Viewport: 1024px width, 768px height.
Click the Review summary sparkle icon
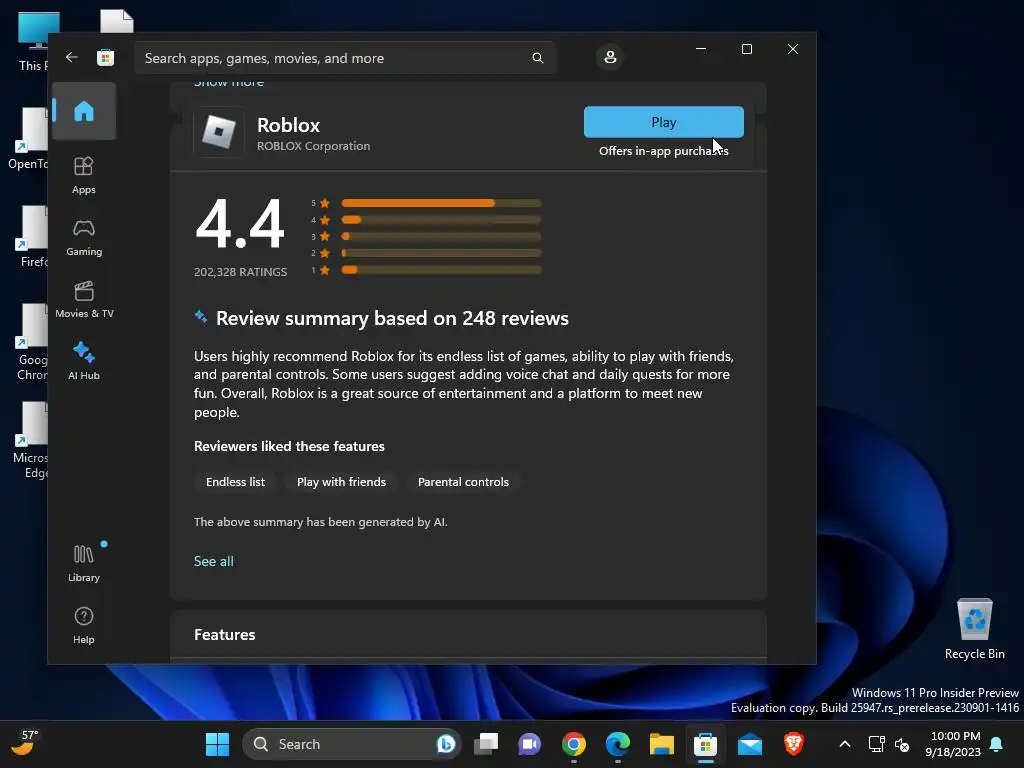pyautogui.click(x=200, y=317)
